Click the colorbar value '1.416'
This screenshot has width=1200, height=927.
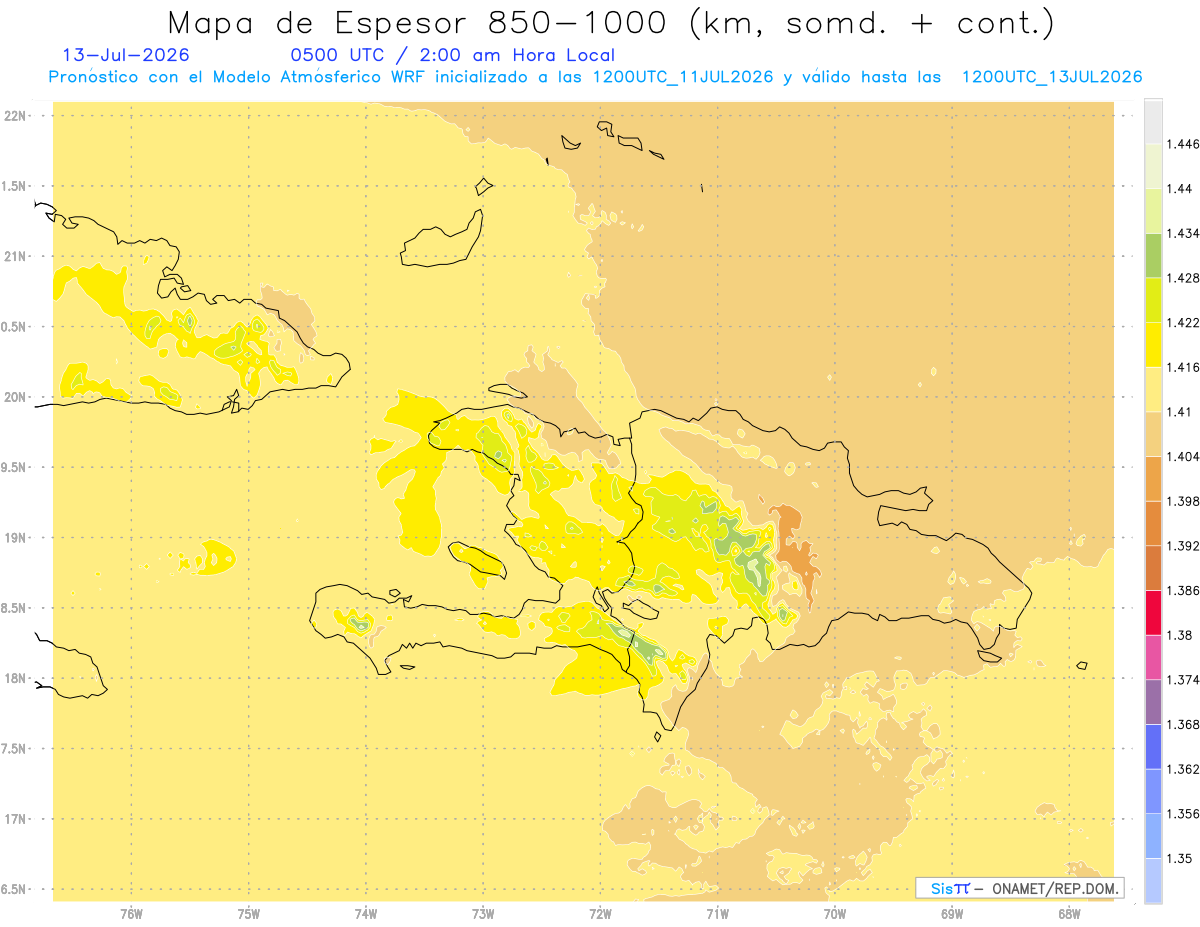click(1183, 367)
